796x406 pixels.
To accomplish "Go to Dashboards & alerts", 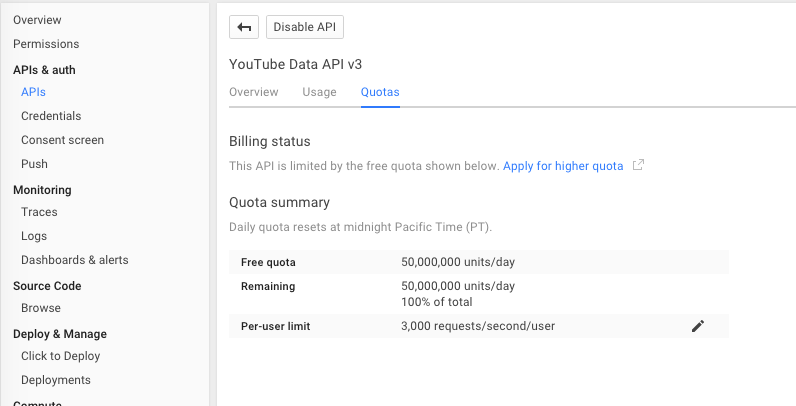I will click(x=75, y=260).
